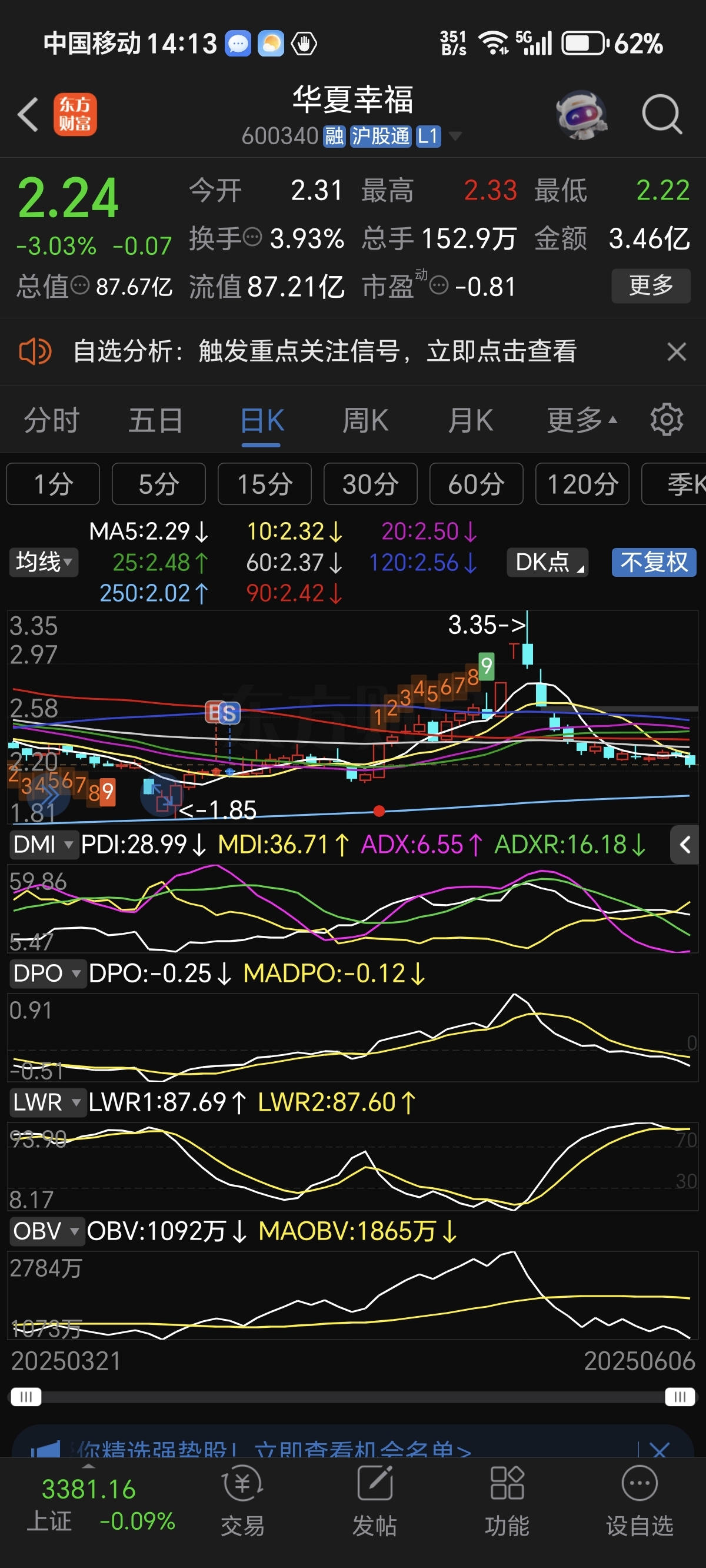The image size is (706, 1568).
Task: Tap the L1 level badge
Action: click(428, 137)
